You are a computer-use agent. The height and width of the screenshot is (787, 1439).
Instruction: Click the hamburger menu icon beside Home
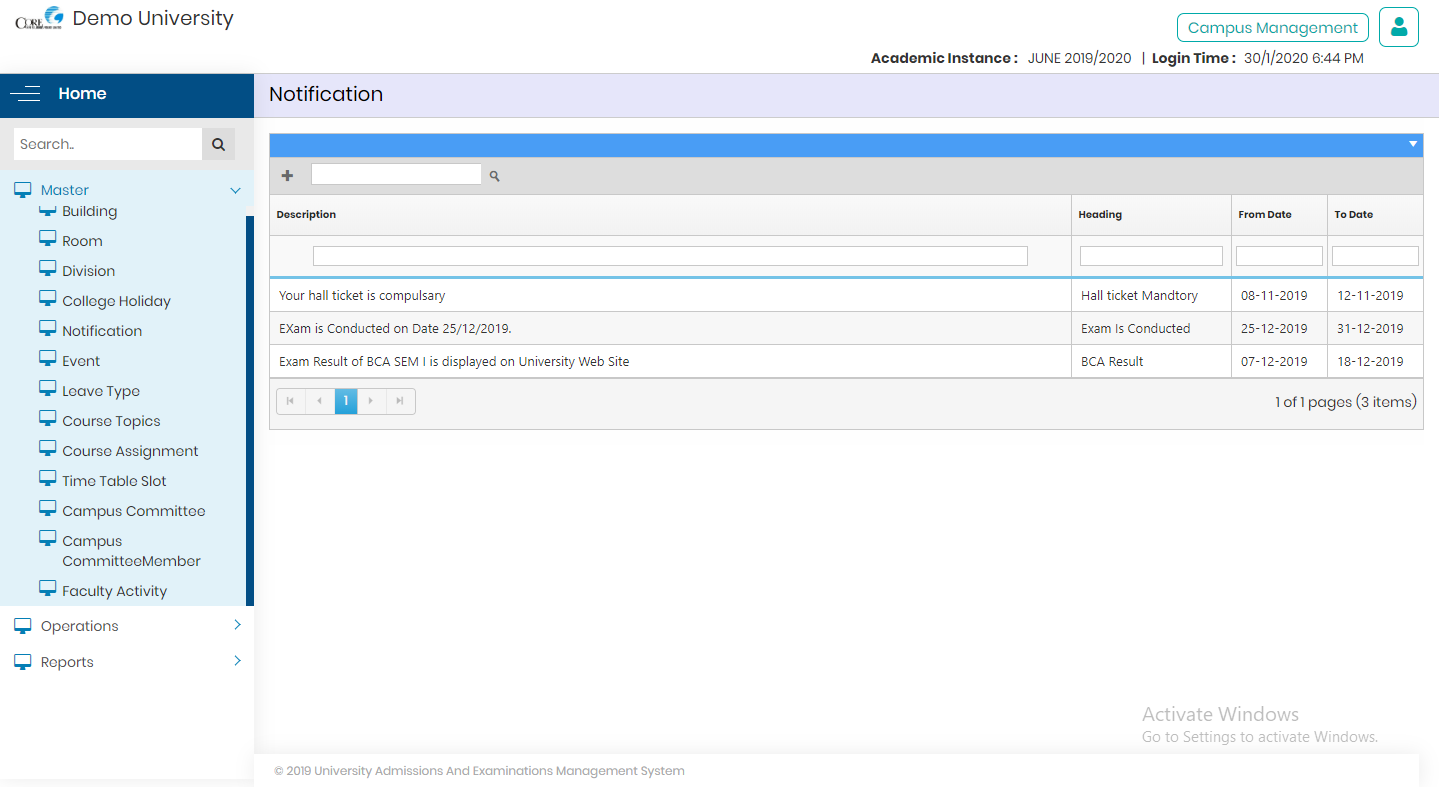pyautogui.click(x=25, y=94)
